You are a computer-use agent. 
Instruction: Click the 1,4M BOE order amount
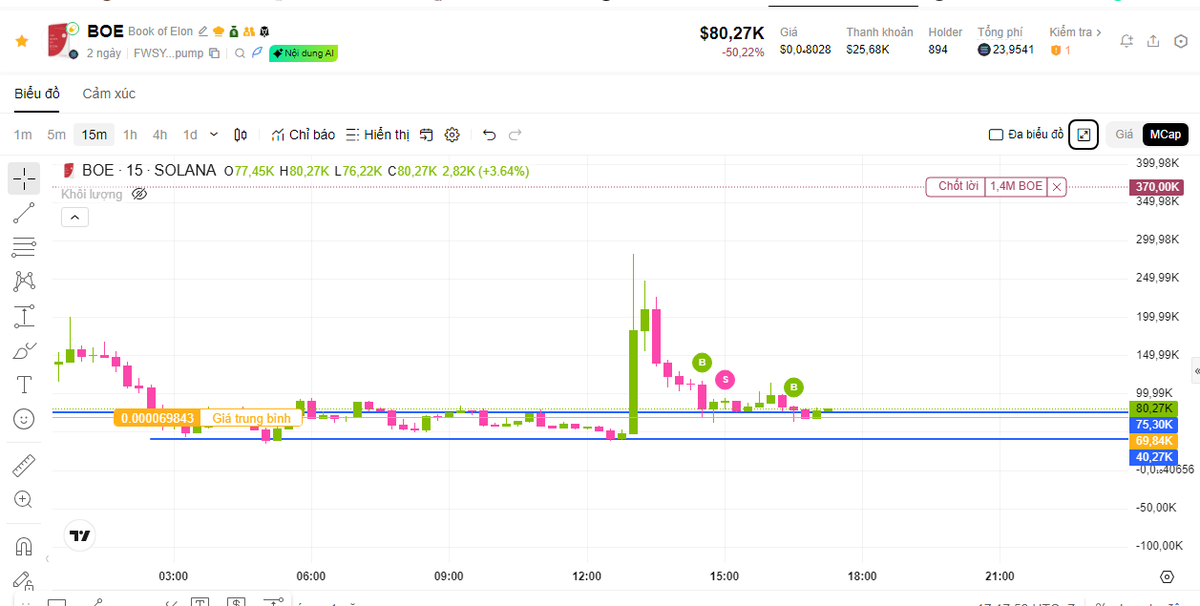click(1016, 186)
